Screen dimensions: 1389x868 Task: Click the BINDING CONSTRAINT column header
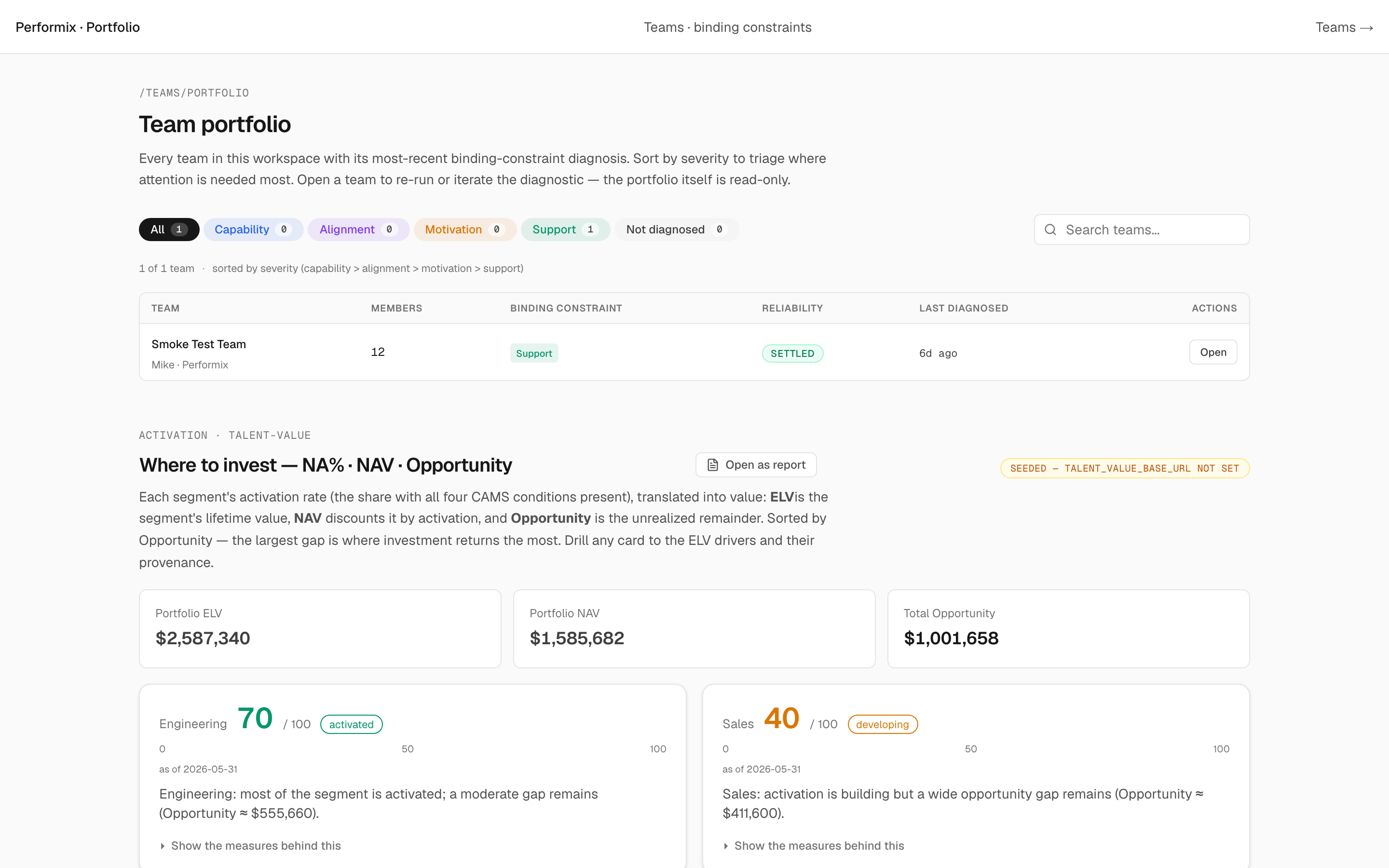(566, 308)
